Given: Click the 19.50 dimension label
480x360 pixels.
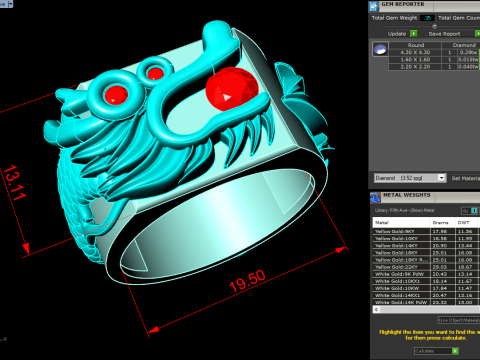Looking at the screenshot, I should 247,281.
